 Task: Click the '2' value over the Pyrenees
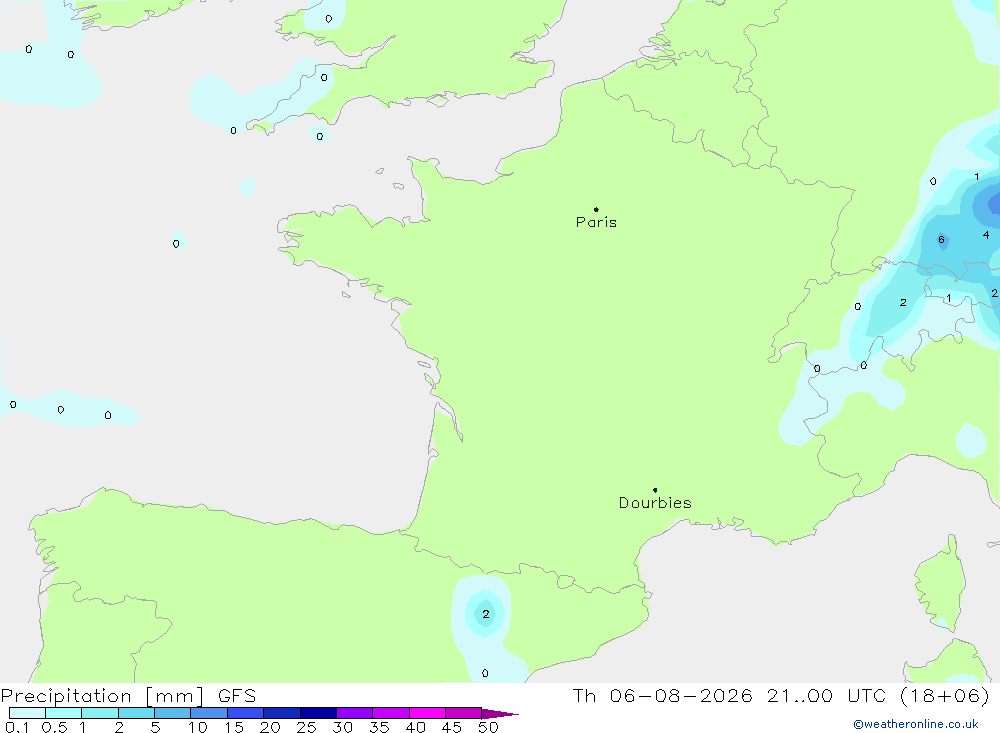coord(486,614)
